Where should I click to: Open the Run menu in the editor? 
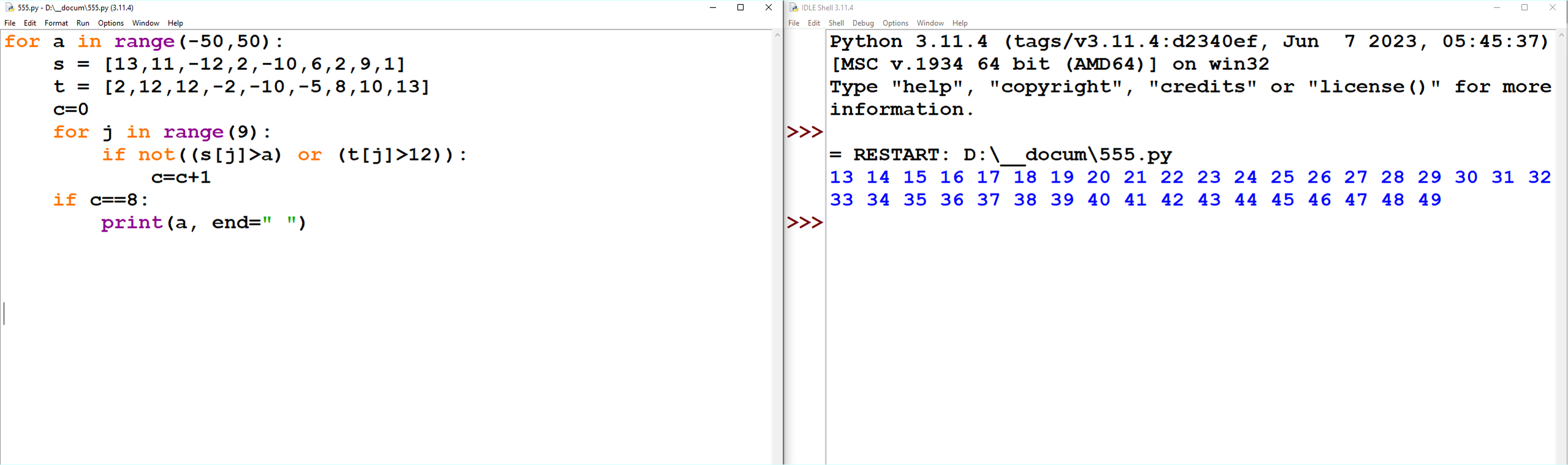coord(83,23)
